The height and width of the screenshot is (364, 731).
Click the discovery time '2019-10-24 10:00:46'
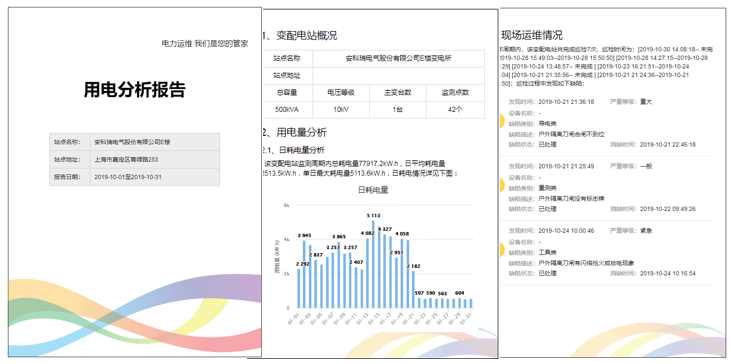pyautogui.click(x=566, y=230)
